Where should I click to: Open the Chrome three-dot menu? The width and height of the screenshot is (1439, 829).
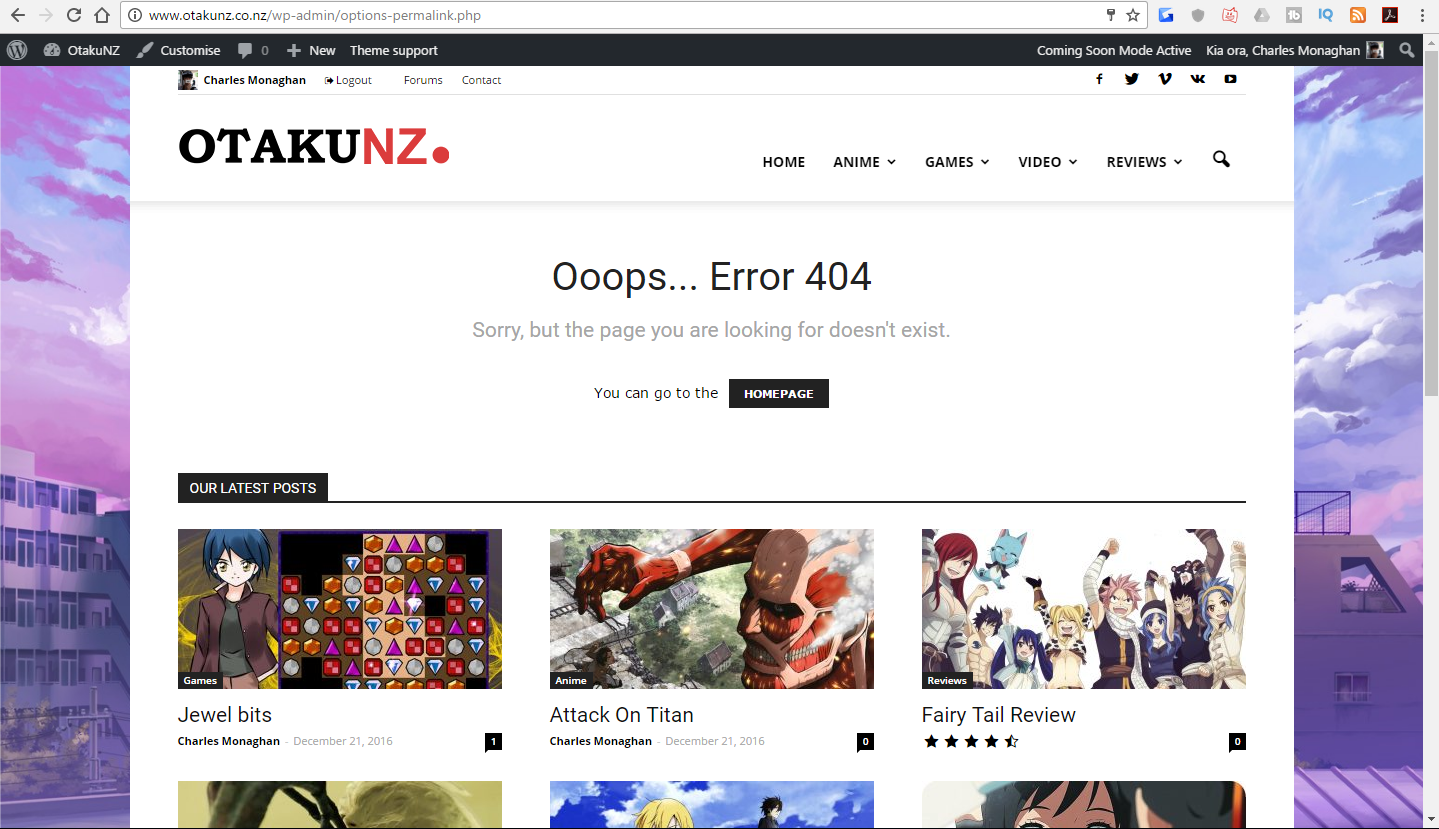pos(1422,15)
